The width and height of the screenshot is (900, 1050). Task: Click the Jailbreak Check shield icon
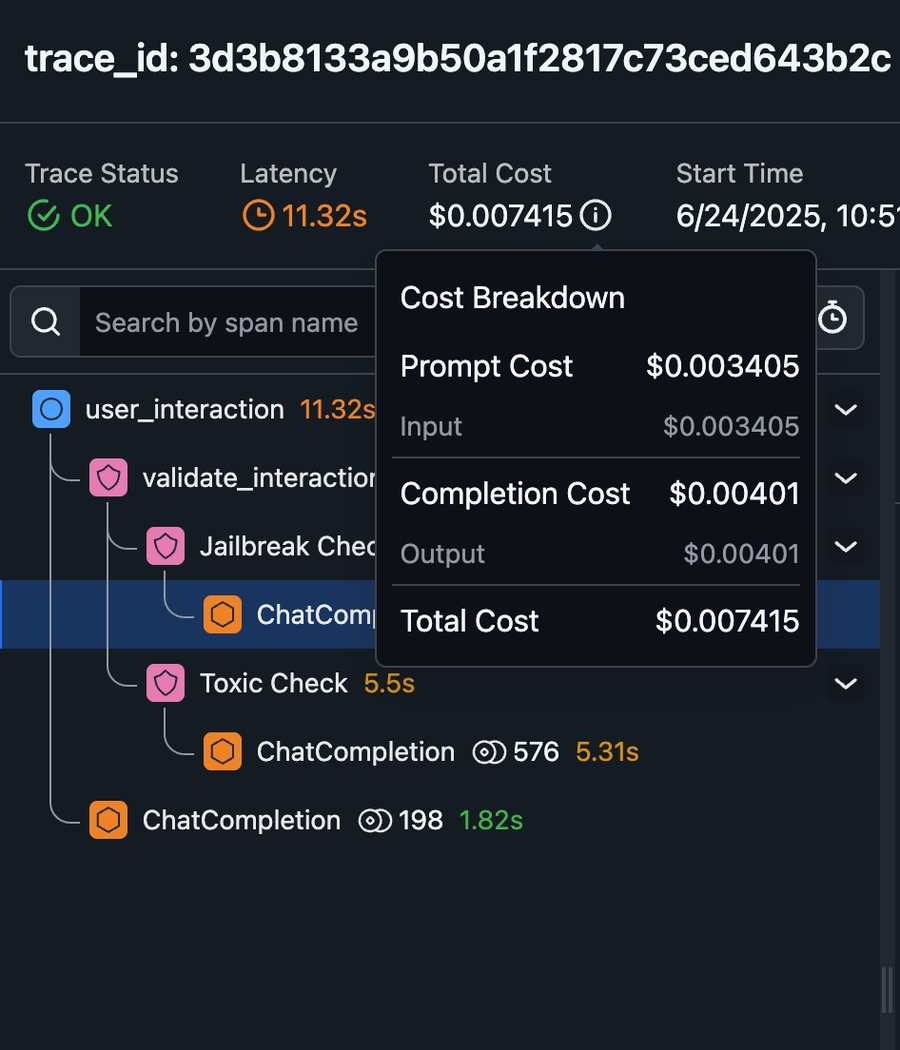[x=165, y=546]
